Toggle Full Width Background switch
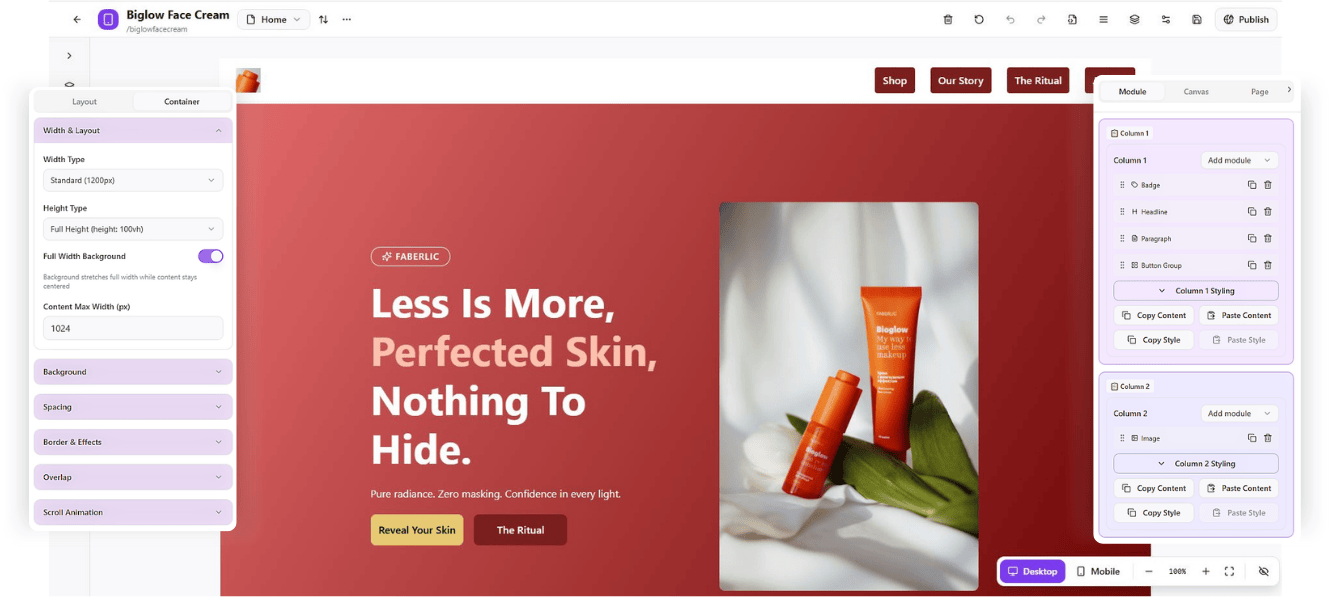Viewport: 1330px width, 597px height. (x=210, y=256)
